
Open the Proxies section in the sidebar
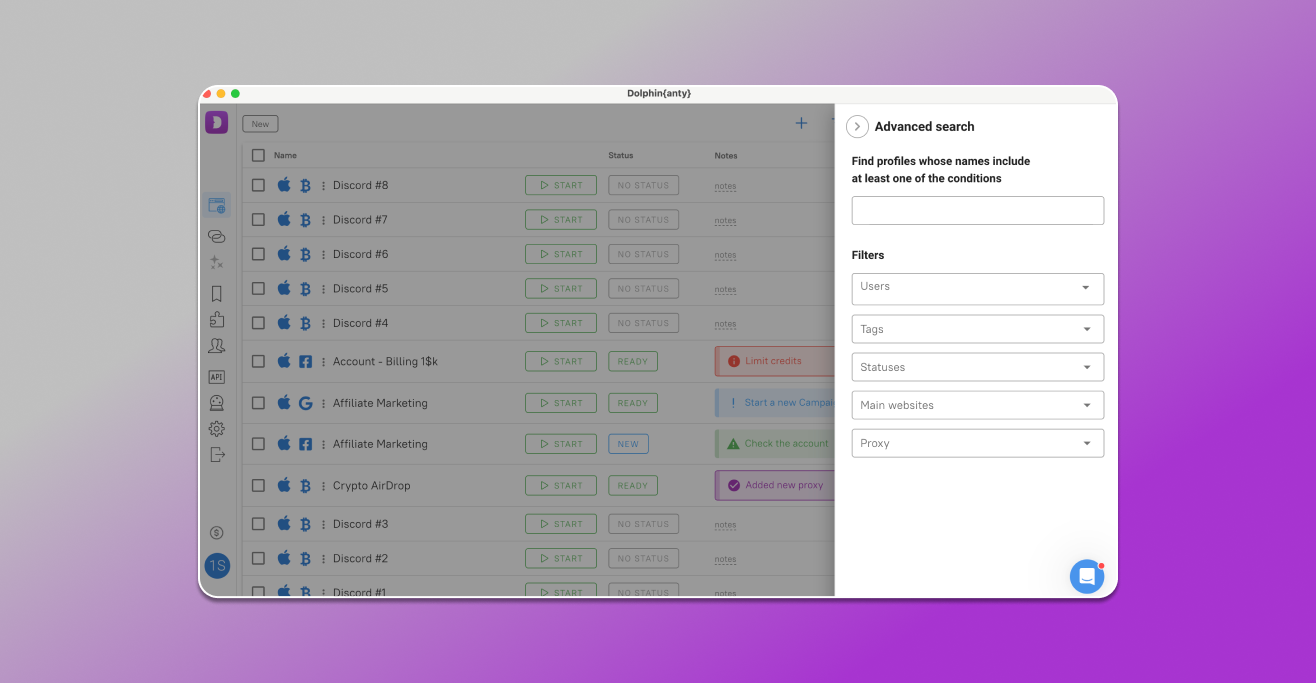click(217, 236)
